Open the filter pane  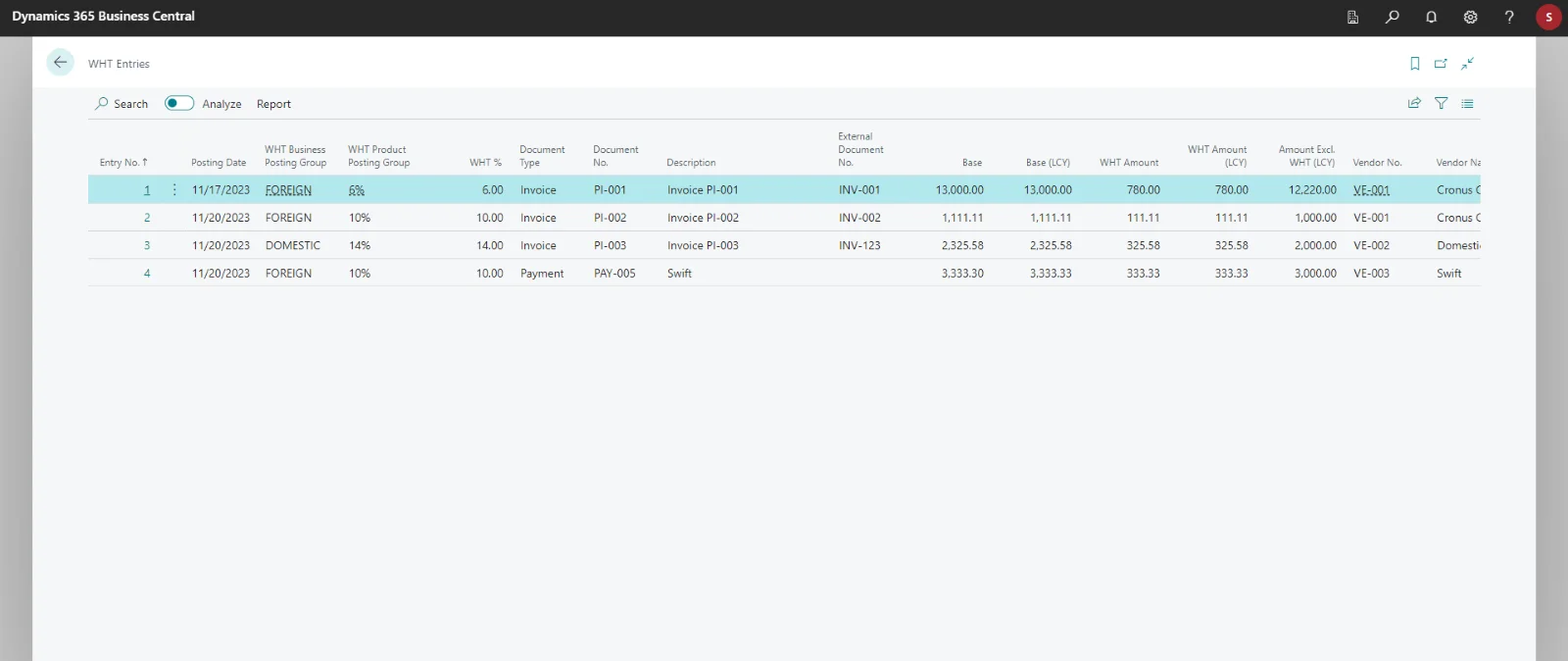click(1441, 103)
